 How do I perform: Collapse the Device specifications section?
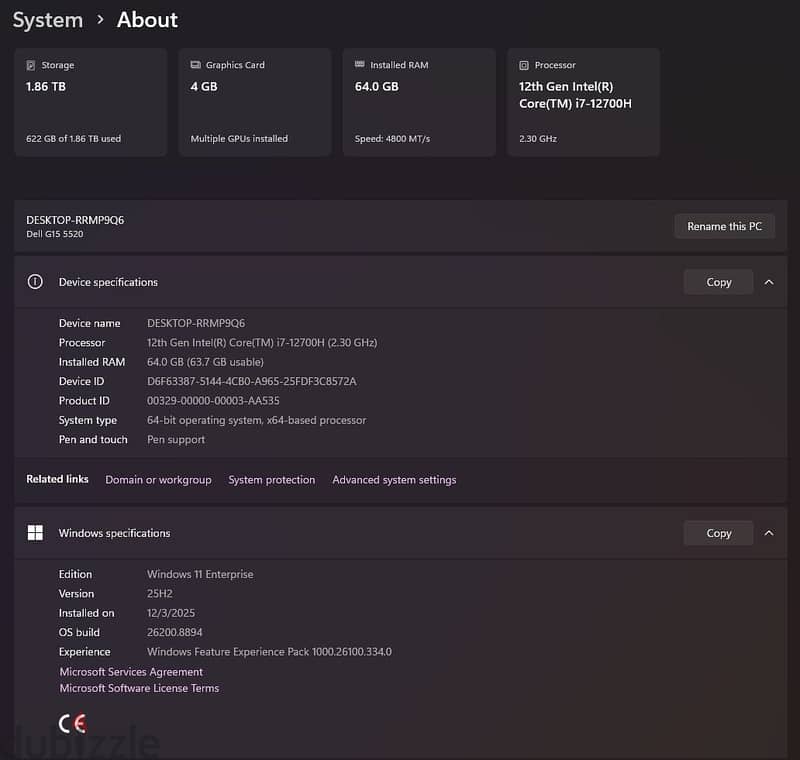coord(769,282)
